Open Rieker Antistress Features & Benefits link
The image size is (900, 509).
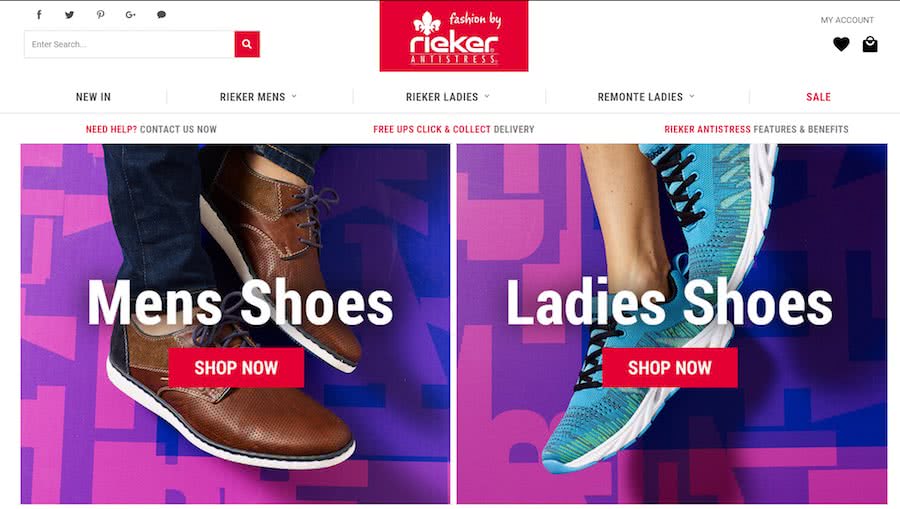pyautogui.click(x=756, y=129)
